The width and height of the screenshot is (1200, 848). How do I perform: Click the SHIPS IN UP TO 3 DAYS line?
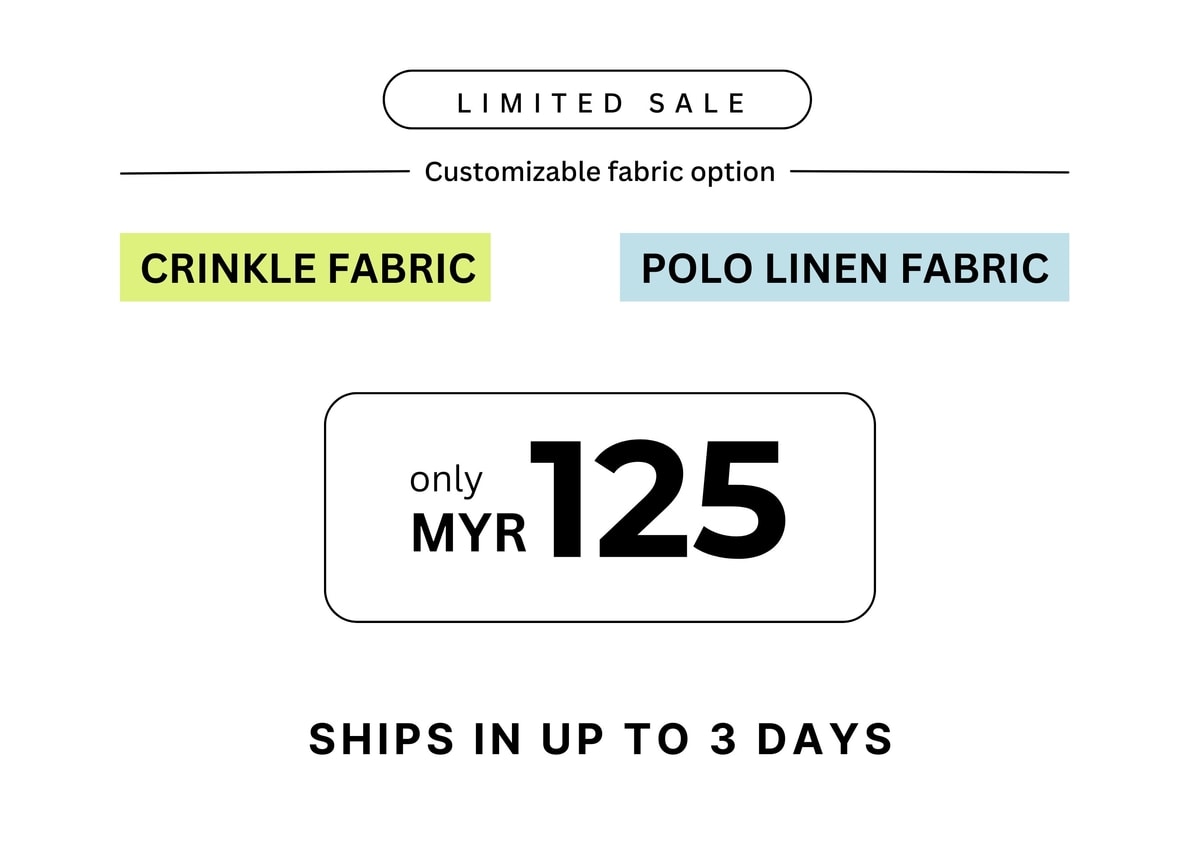(601, 739)
